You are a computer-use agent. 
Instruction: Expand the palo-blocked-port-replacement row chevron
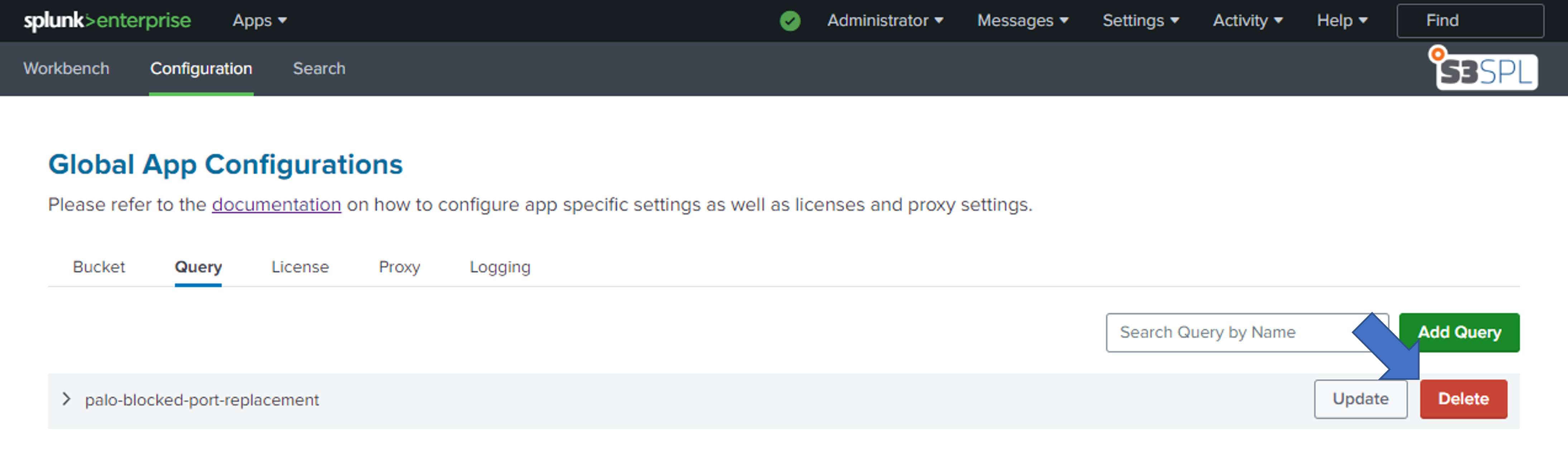pos(66,400)
